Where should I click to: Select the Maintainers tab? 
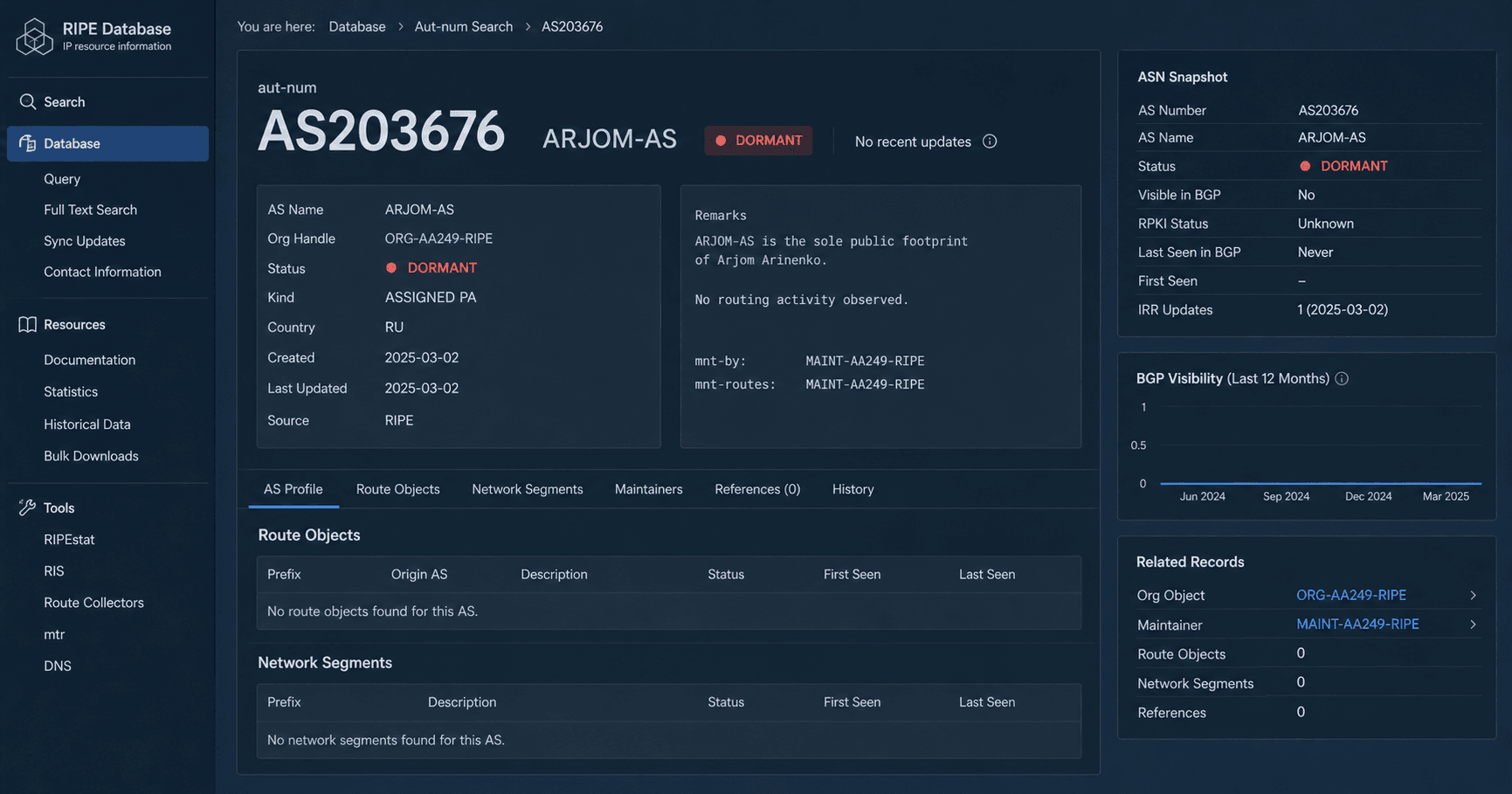(648, 489)
